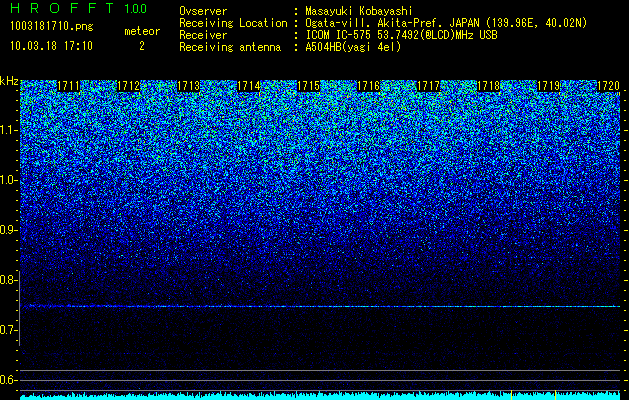Click the Receiving Location field label
The height and width of the screenshot is (400, 629).
[233, 23]
